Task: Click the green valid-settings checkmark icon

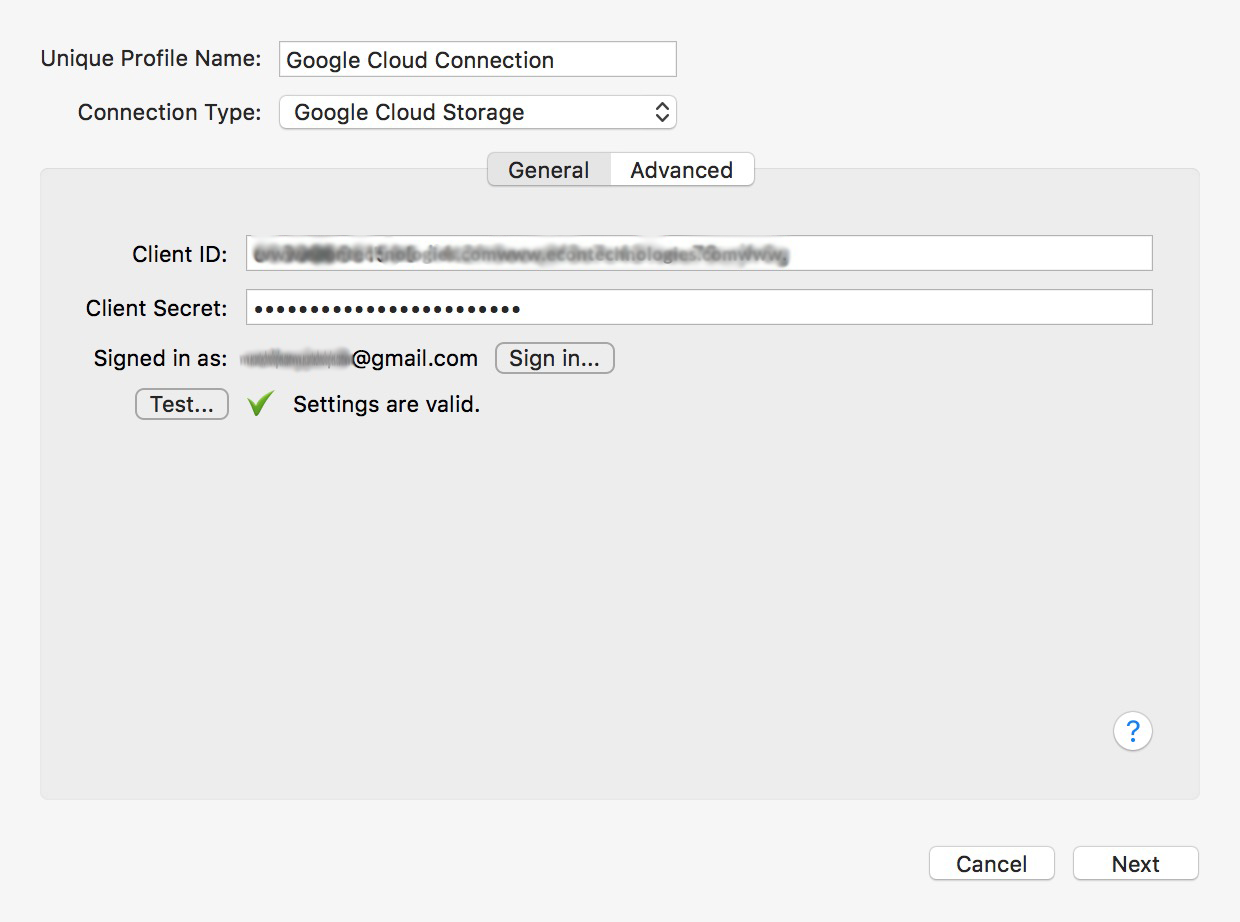Action: tap(260, 404)
